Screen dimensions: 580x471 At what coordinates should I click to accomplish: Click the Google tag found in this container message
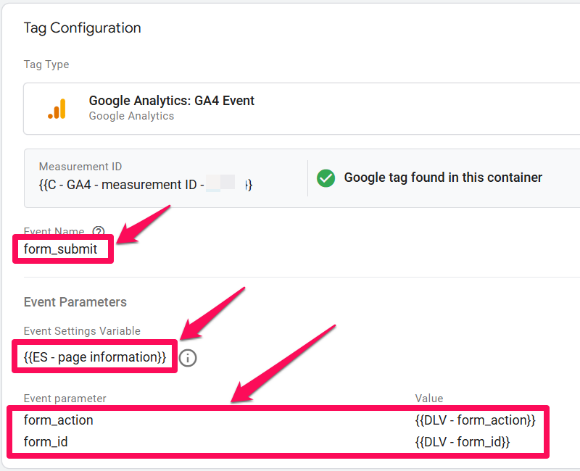pos(443,178)
